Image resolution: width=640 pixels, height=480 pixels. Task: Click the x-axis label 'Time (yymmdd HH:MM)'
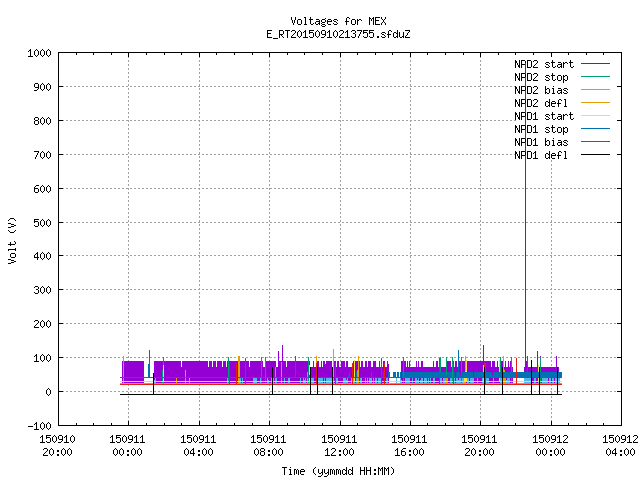pyautogui.click(x=338, y=471)
